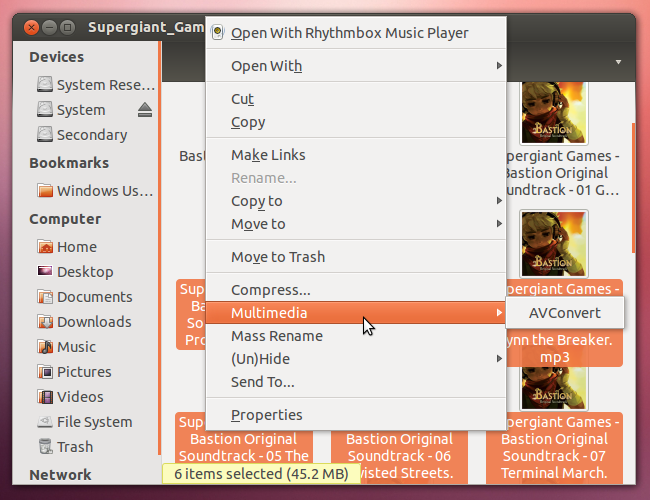Choose Compress... from the menu
This screenshot has height=500, width=650.
[x=356, y=290]
